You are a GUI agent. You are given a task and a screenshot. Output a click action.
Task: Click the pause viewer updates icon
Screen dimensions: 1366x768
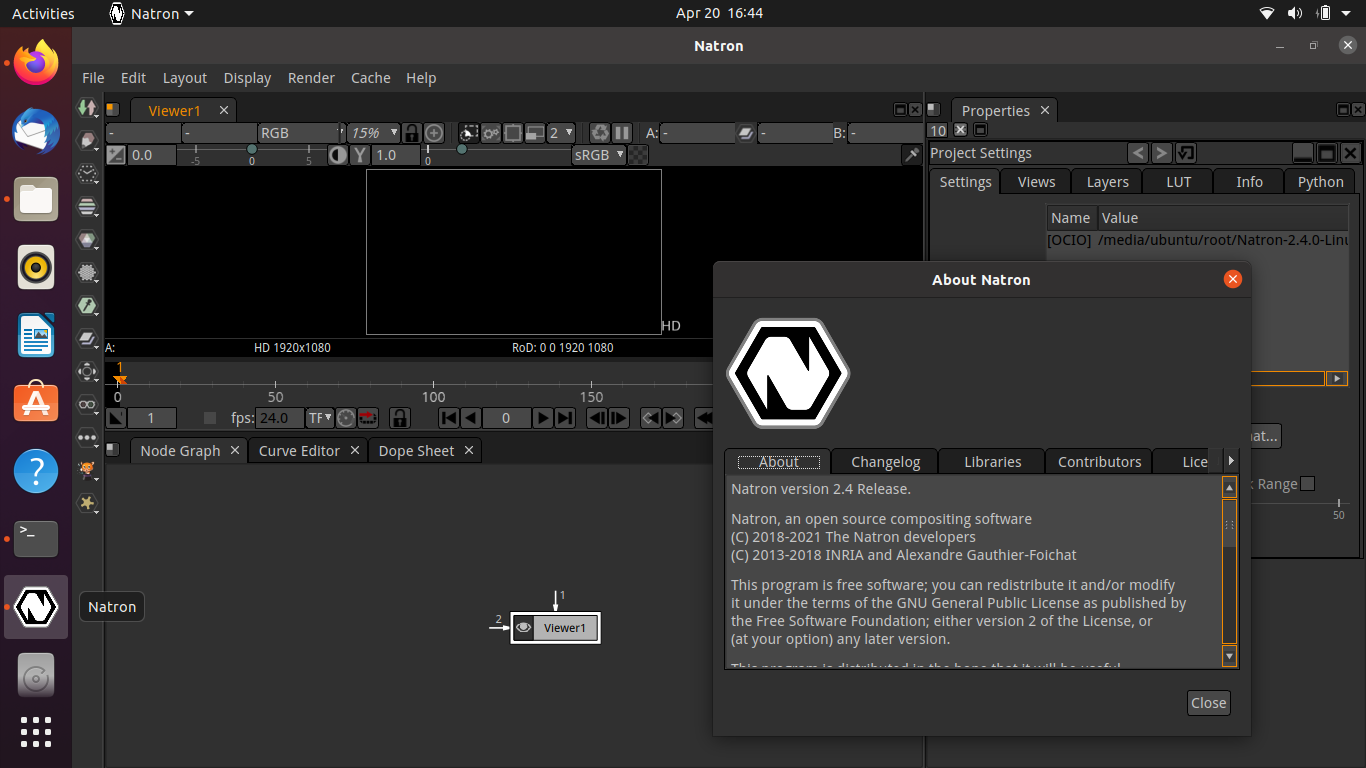click(622, 133)
